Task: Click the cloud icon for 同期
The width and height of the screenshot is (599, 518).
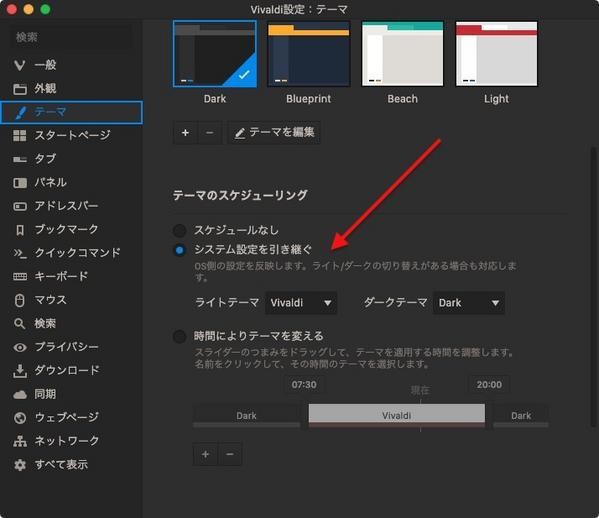Action: (x=20, y=394)
